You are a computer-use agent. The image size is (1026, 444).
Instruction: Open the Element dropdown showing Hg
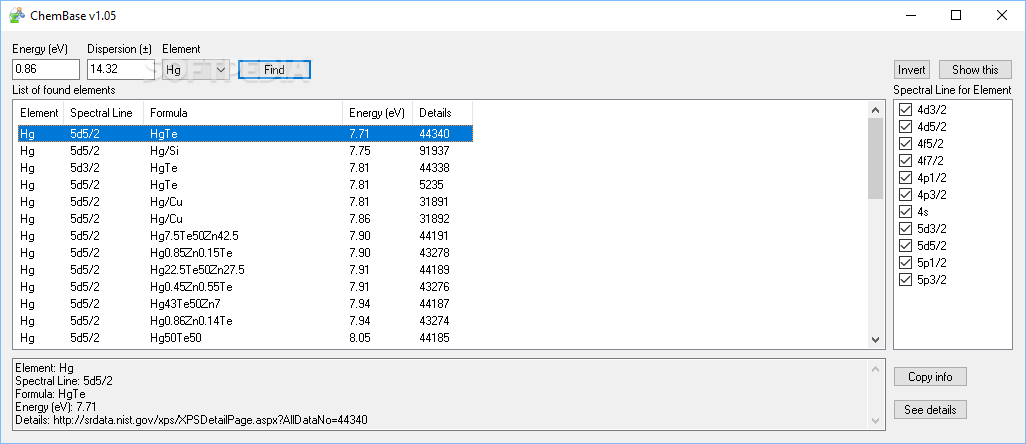(196, 69)
